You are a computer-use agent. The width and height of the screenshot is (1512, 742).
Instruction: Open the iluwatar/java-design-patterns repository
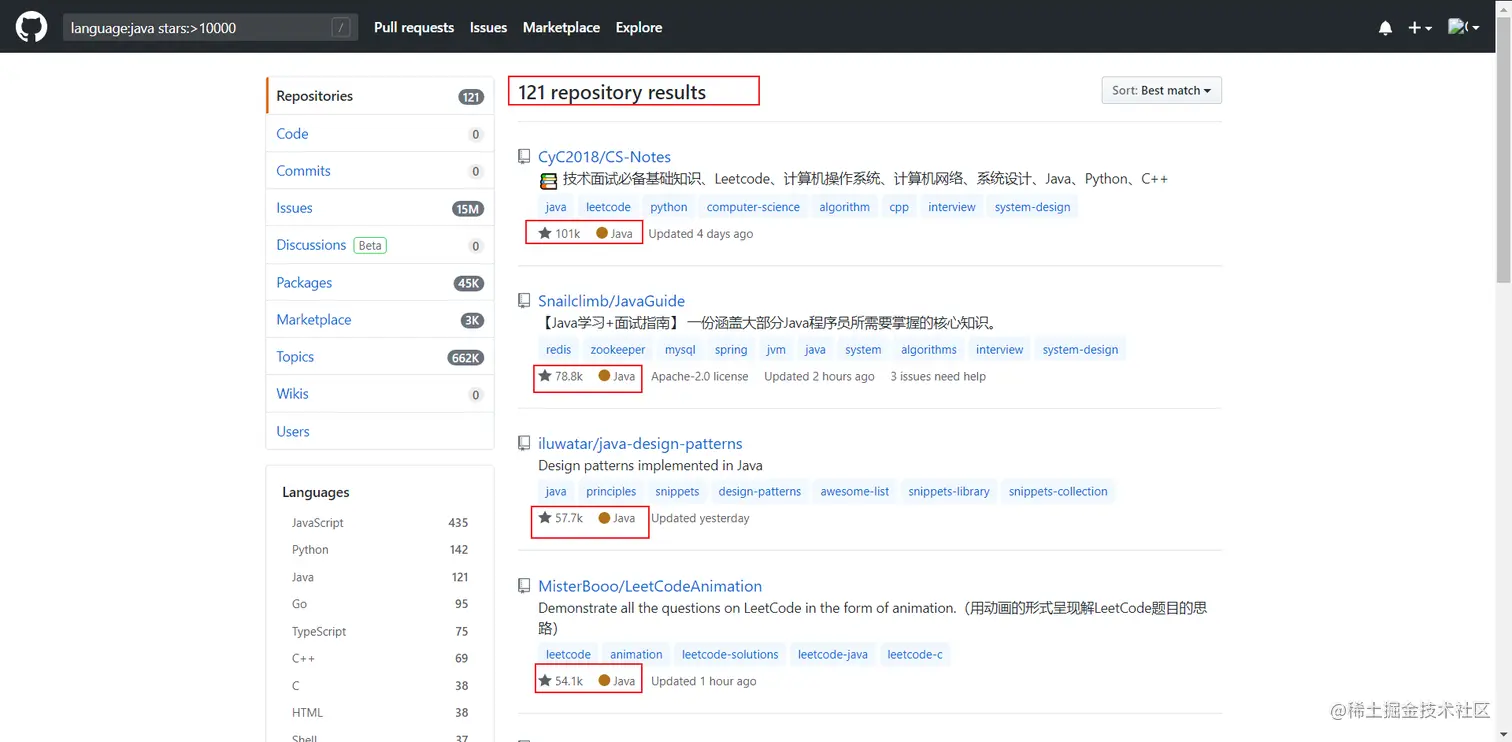[x=640, y=444]
